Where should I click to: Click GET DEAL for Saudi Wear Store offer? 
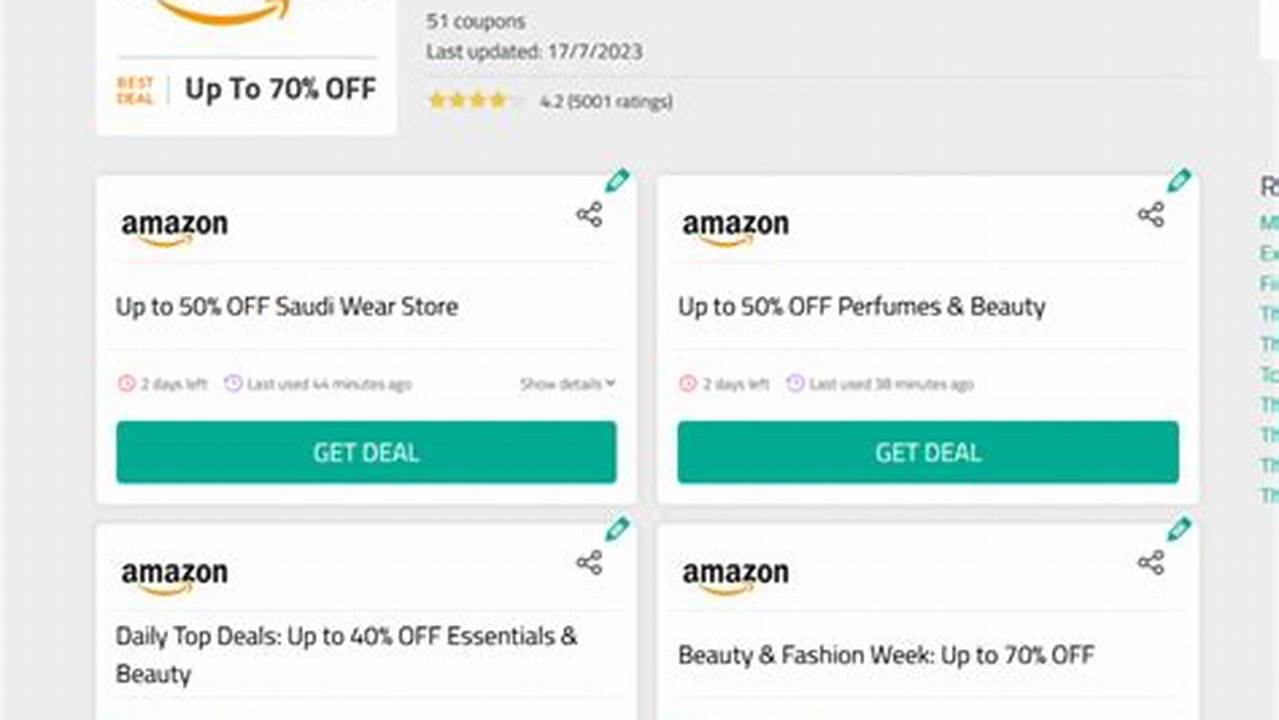click(x=366, y=452)
